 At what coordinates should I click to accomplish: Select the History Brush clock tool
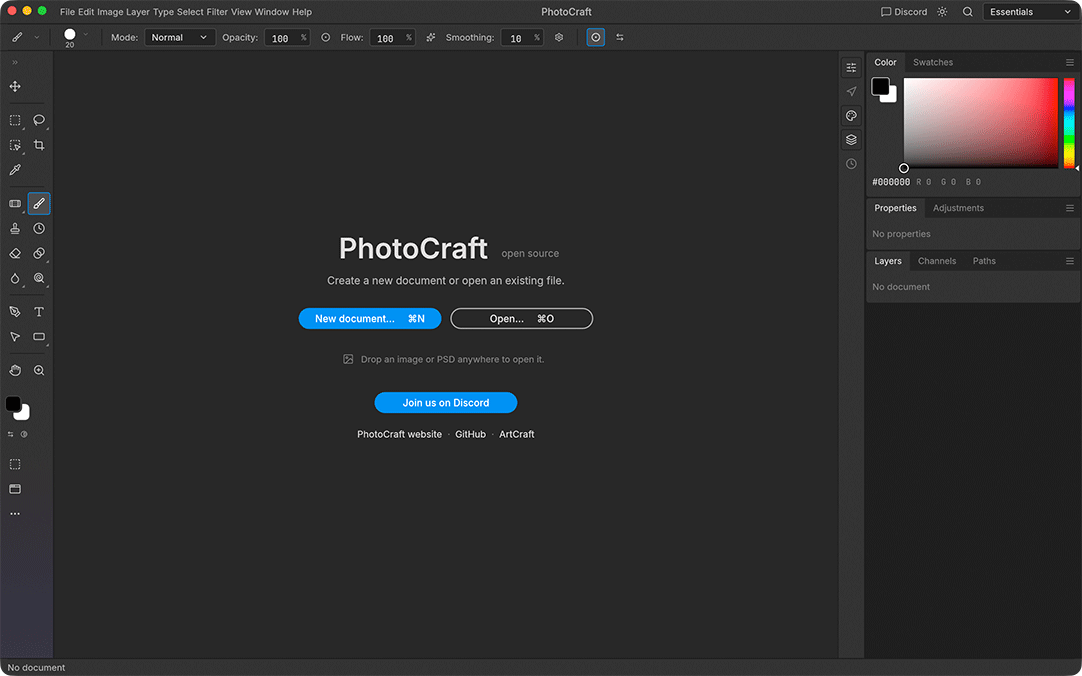pos(39,228)
